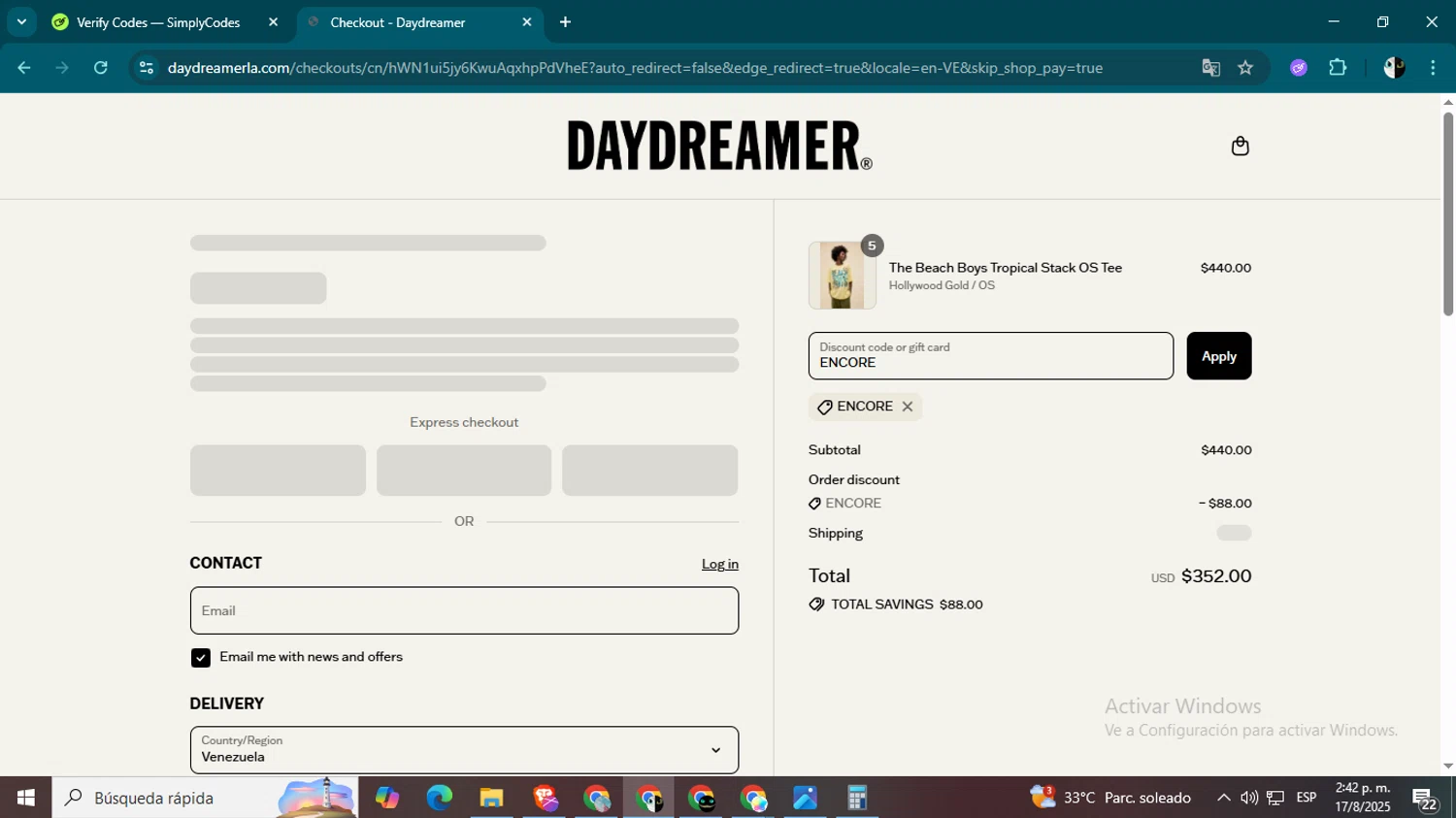Open the purple extension icon in toolbar
Screen dimensions: 1456x818
pos(1299,68)
